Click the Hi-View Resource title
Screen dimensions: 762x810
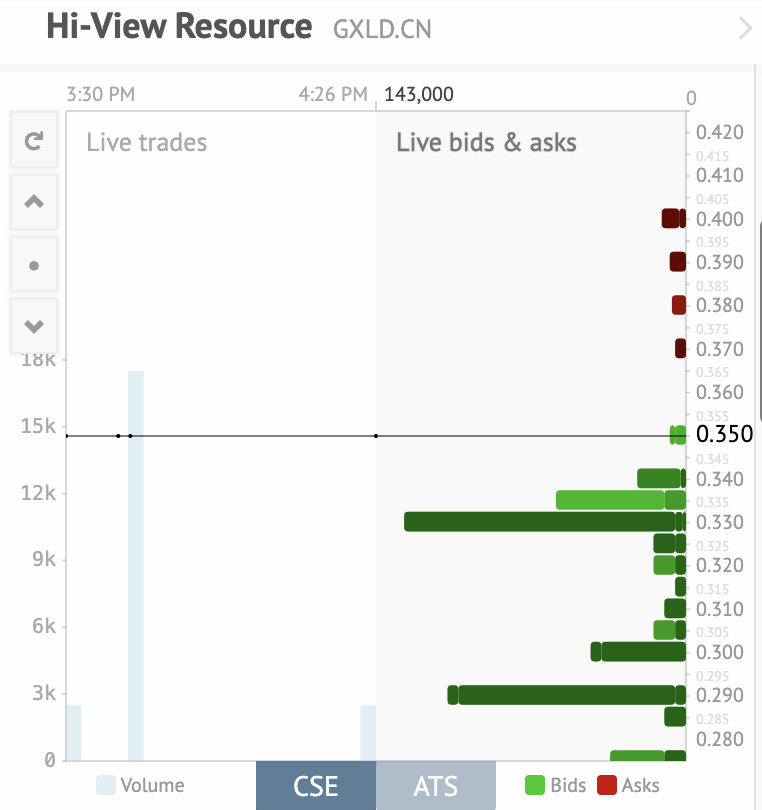coord(179,27)
